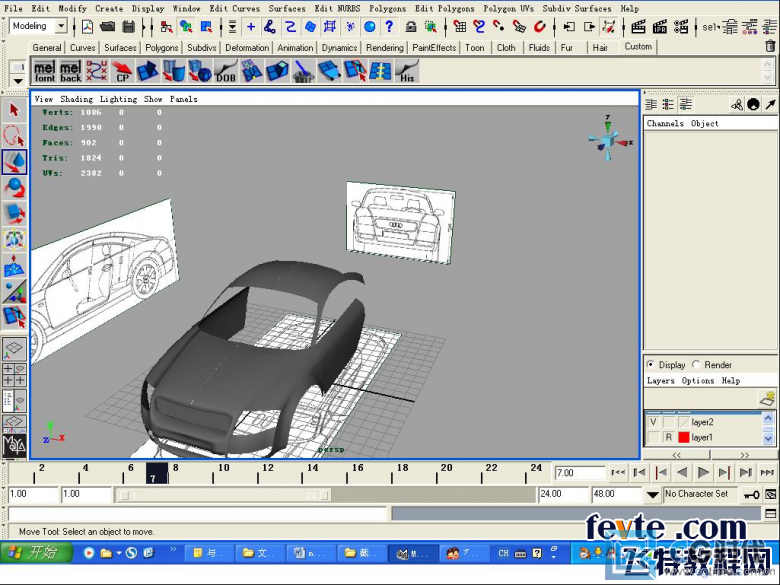The height and width of the screenshot is (585, 780).
Task: Select the arrow Select tool
Action: tap(14, 109)
